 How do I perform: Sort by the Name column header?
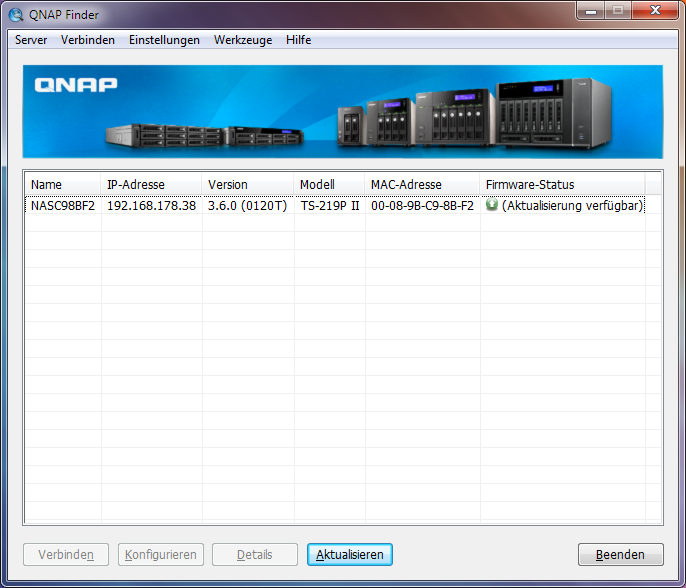click(x=63, y=184)
